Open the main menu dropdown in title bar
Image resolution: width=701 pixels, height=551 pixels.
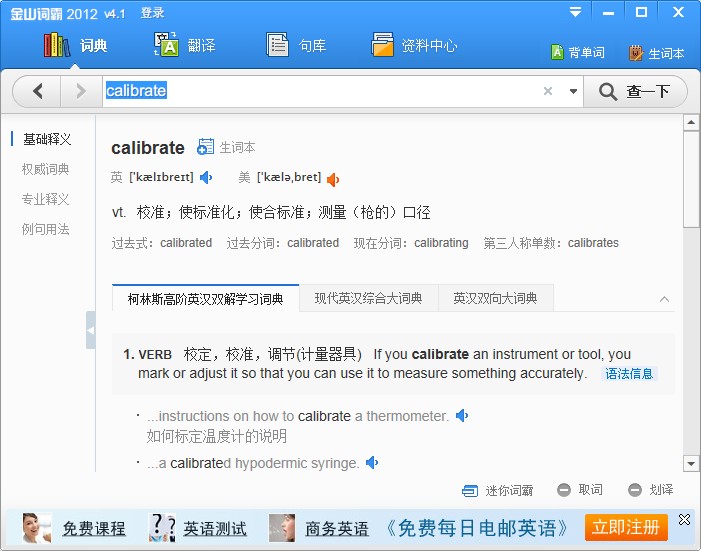tap(575, 12)
